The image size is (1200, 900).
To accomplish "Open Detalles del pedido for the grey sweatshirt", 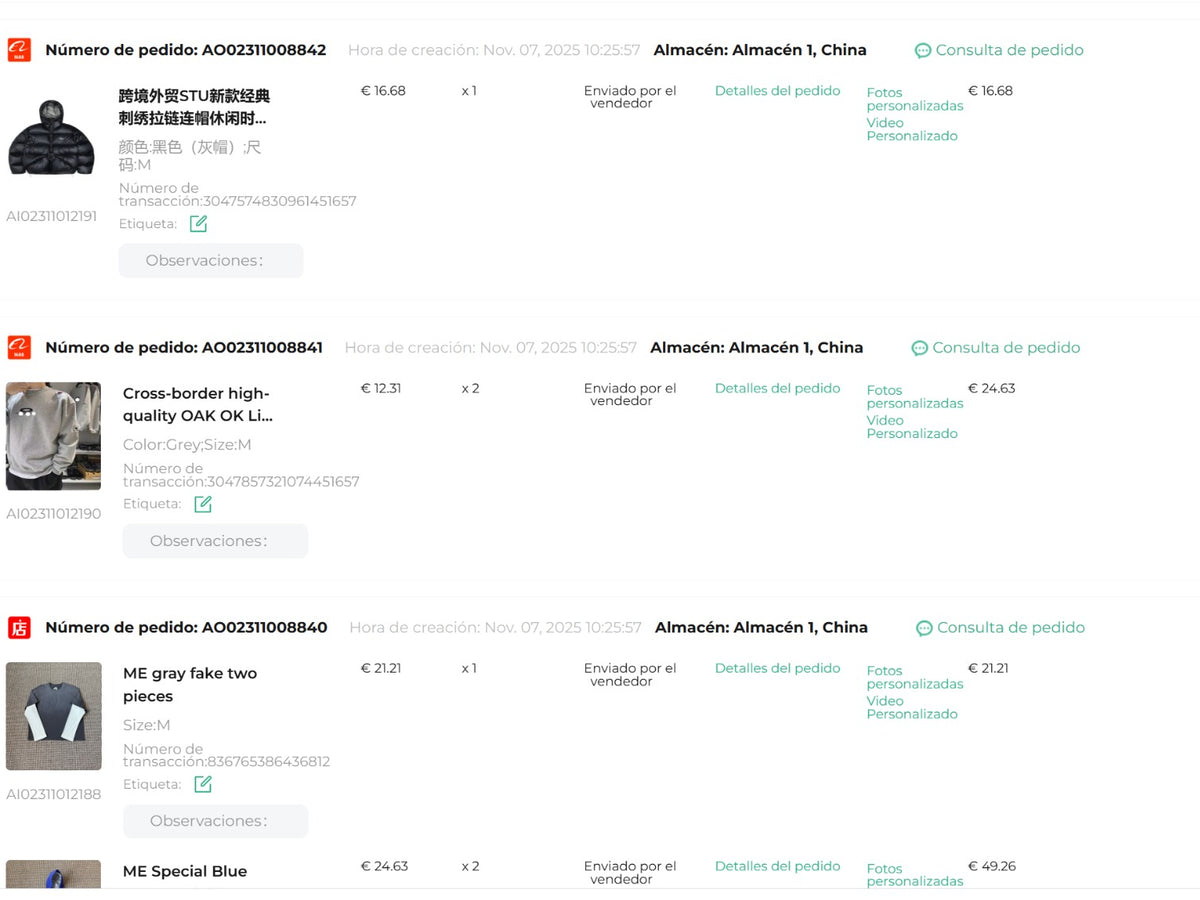I will (777, 388).
